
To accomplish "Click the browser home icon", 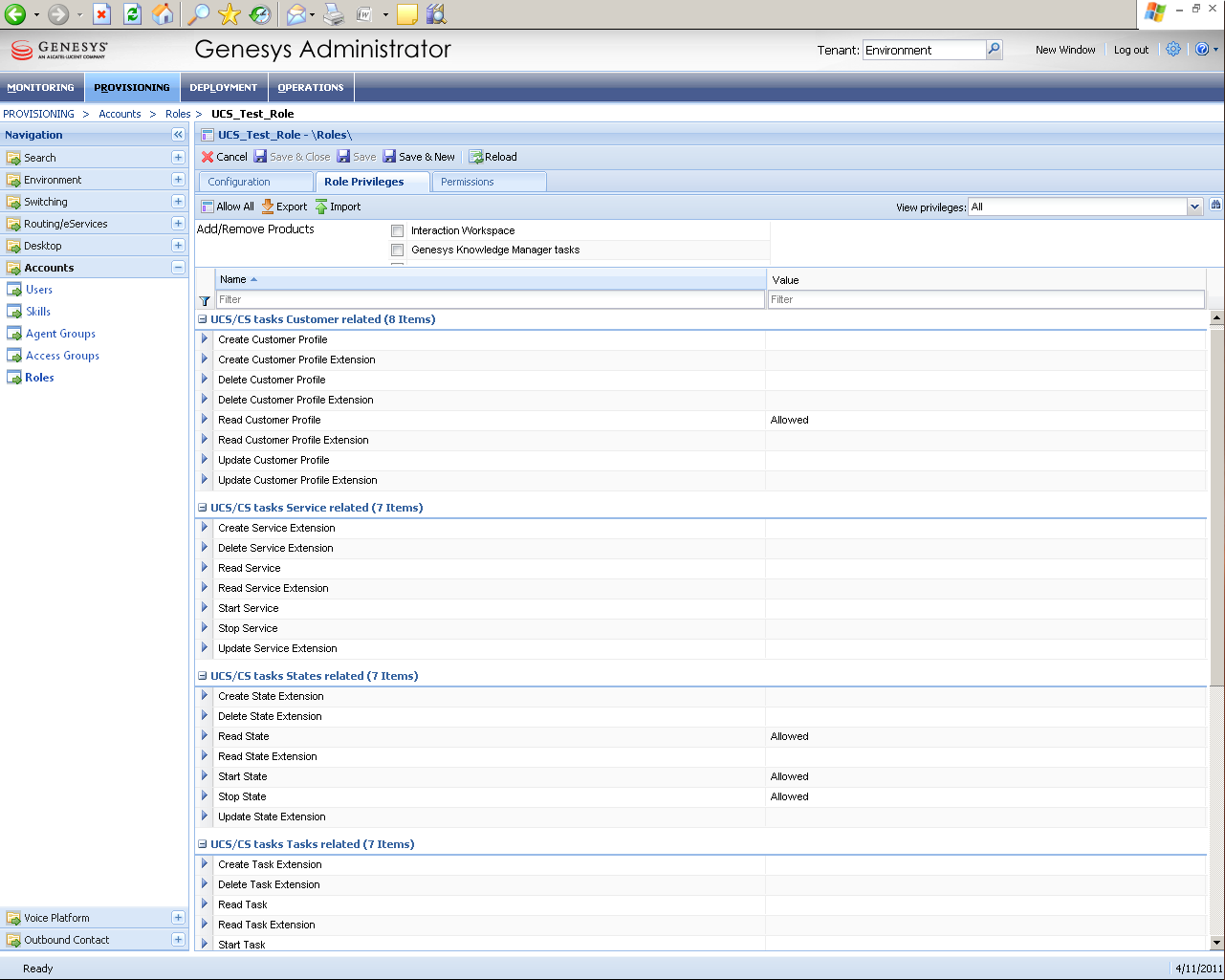I will pyautogui.click(x=164, y=14).
